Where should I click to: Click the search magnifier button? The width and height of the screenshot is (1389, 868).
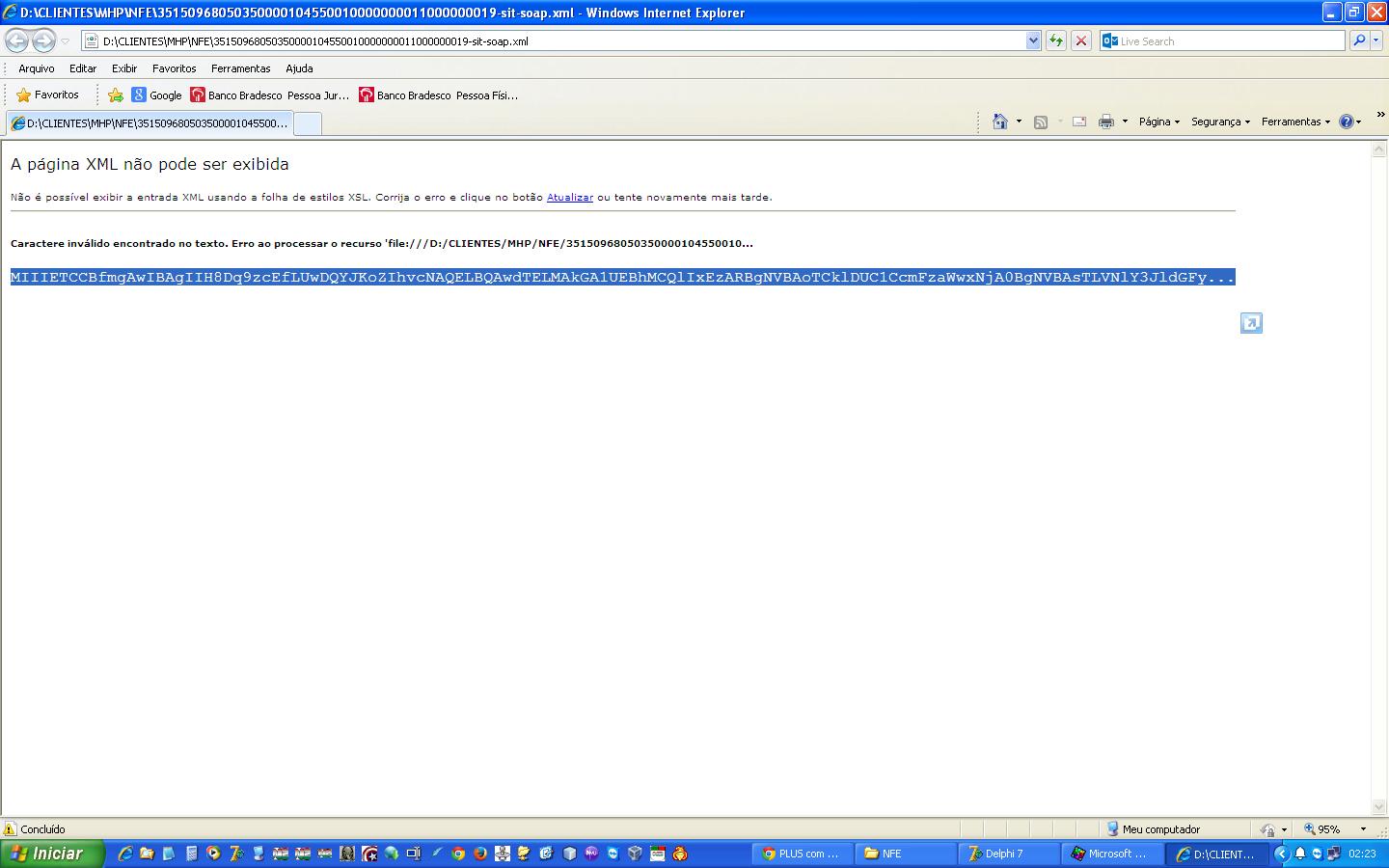(x=1359, y=41)
